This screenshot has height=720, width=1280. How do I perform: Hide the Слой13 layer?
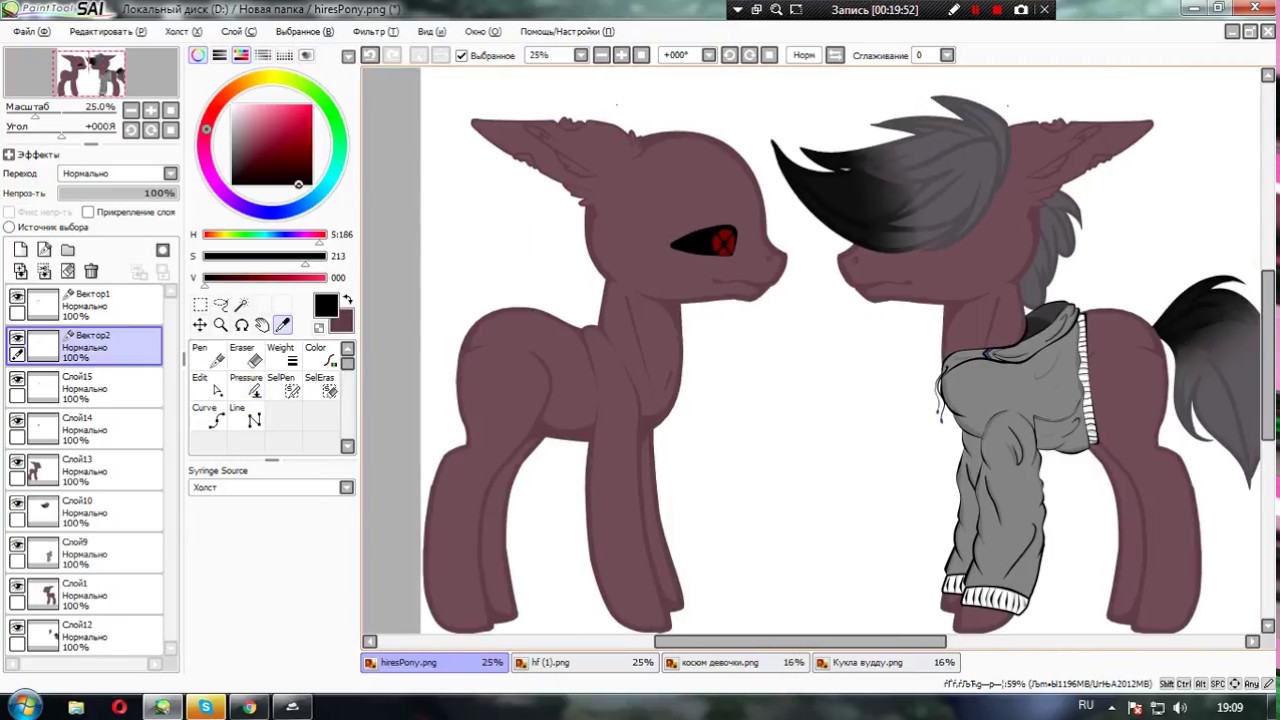click(17, 461)
